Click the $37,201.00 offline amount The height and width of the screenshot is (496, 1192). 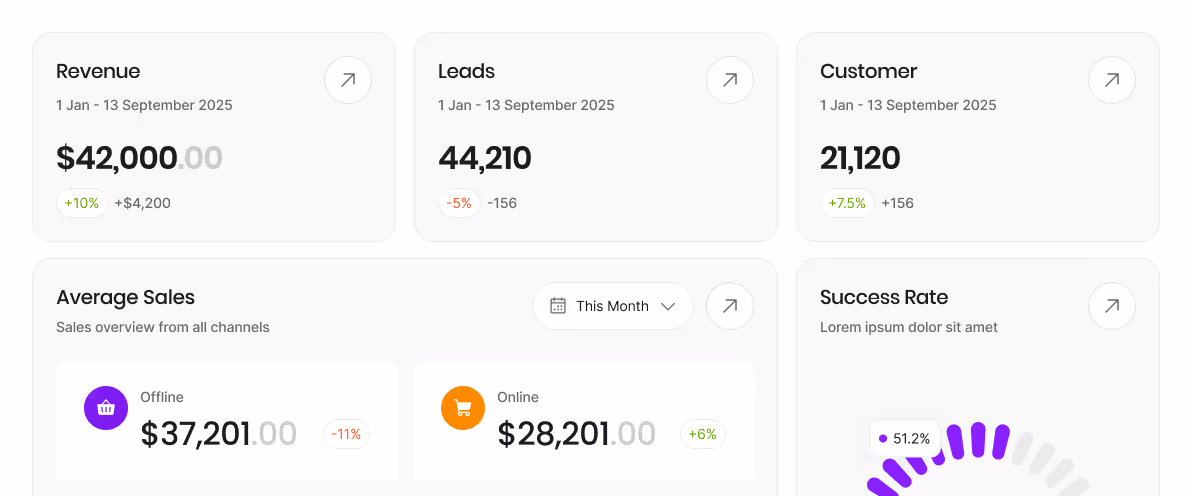(x=218, y=434)
